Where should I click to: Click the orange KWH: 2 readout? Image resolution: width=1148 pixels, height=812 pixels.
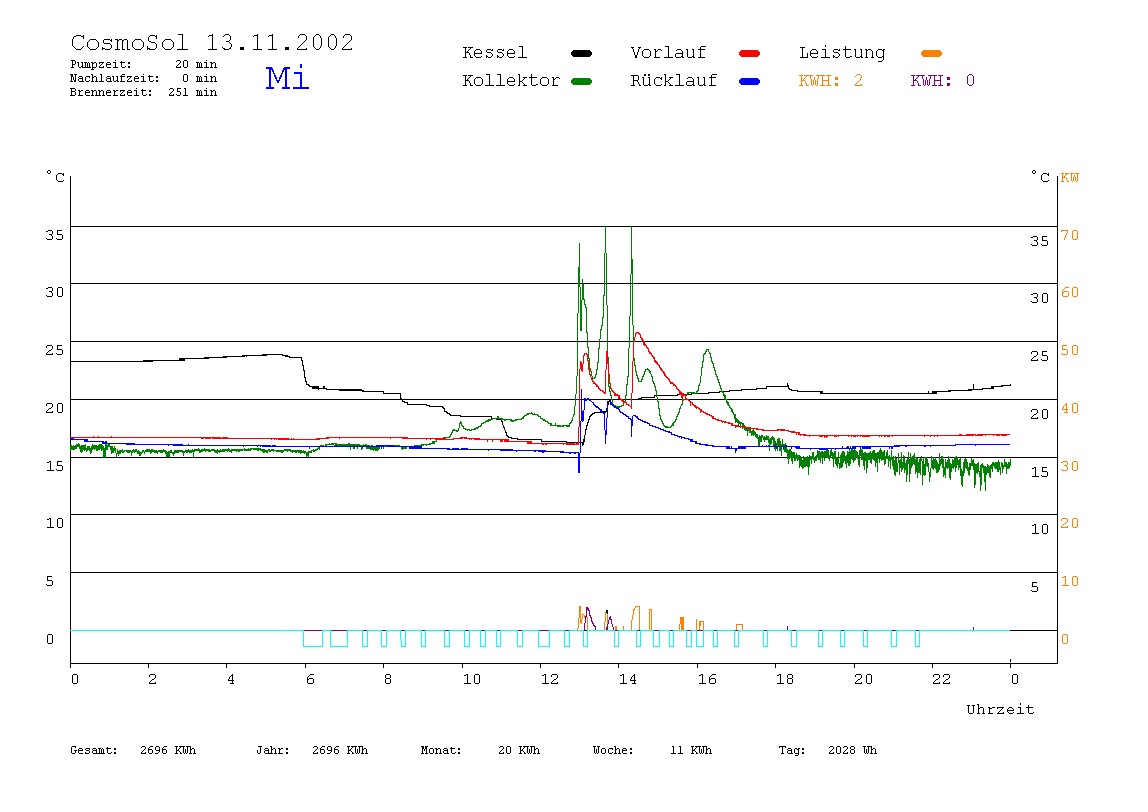[830, 81]
